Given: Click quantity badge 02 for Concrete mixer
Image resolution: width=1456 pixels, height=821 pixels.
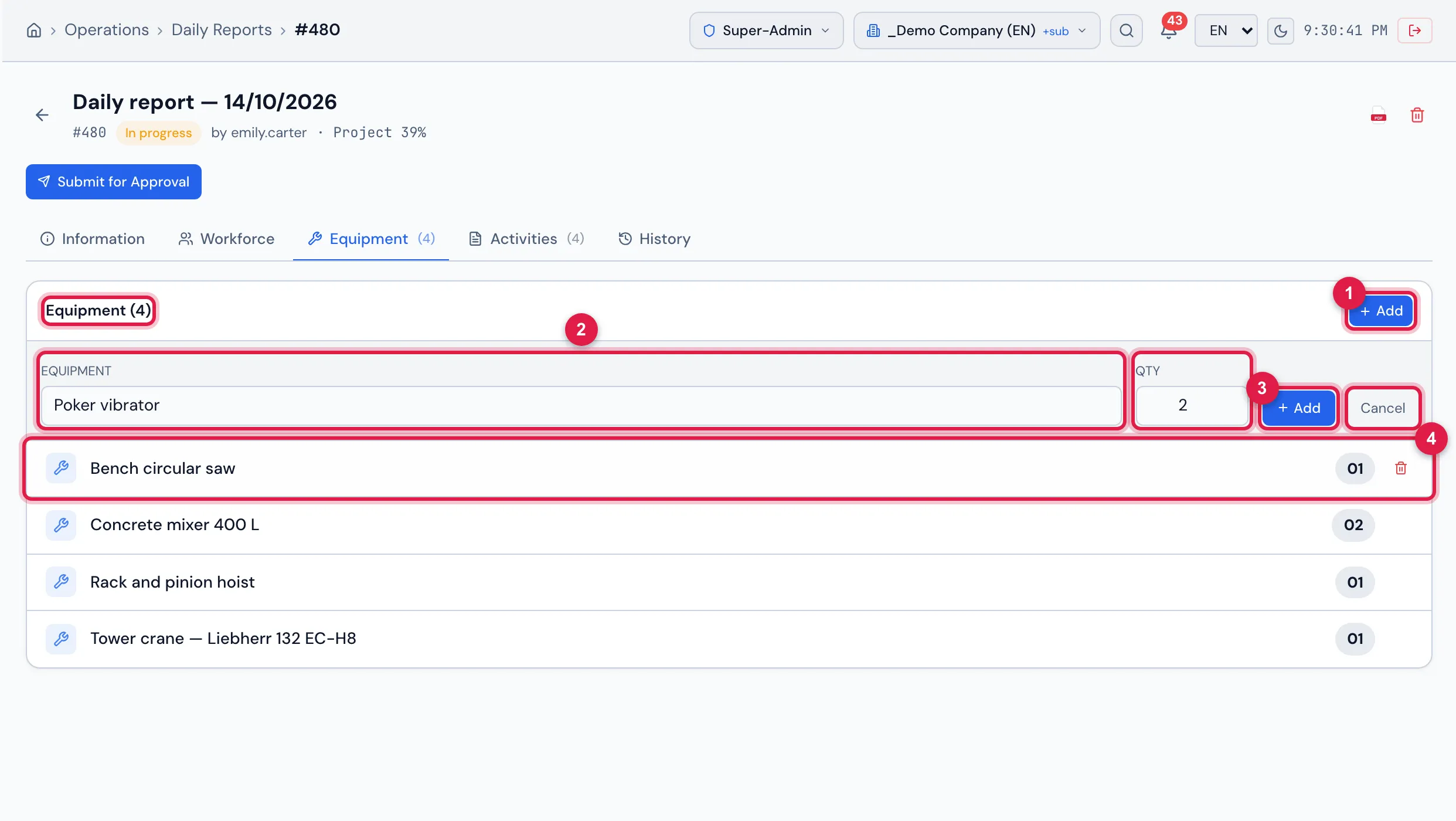Looking at the screenshot, I should point(1353,525).
